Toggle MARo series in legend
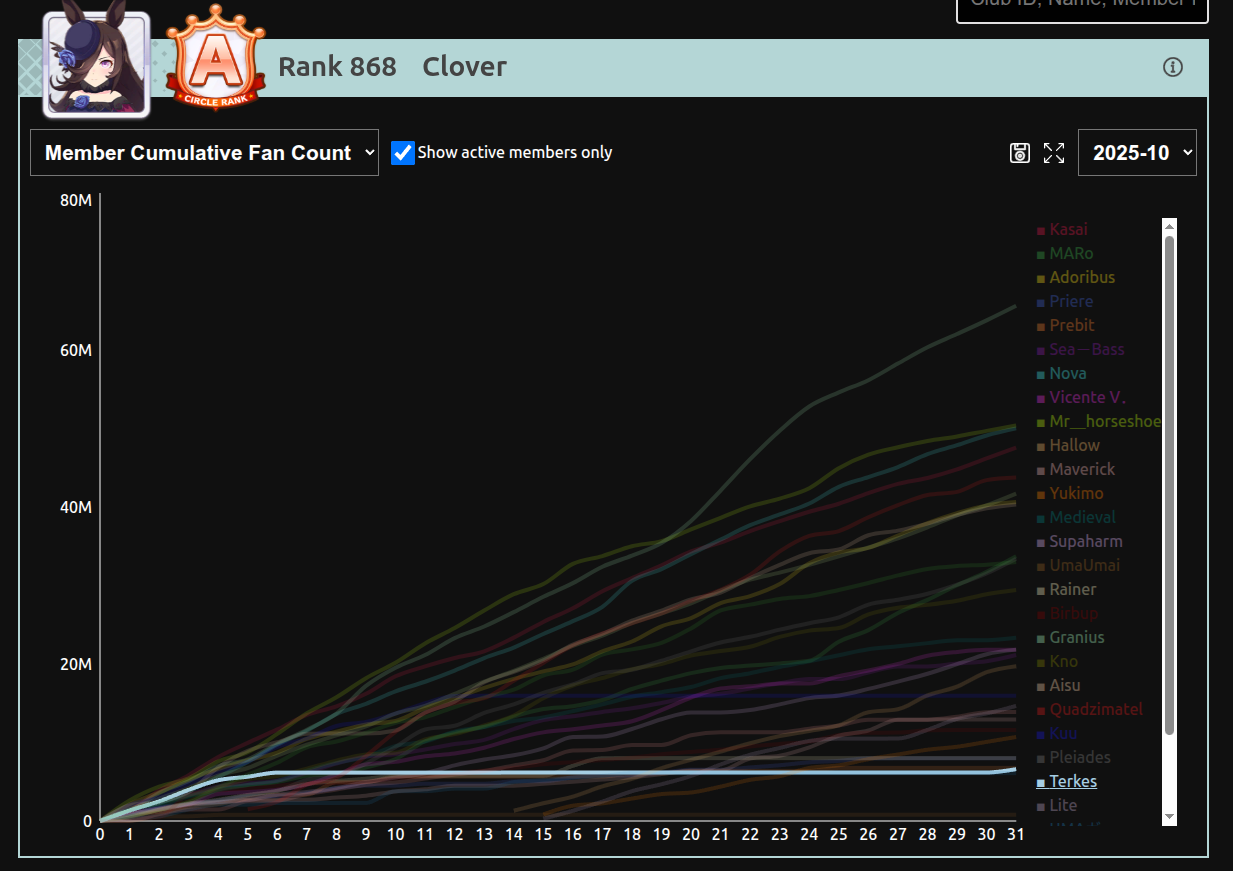The image size is (1233, 871). point(1065,253)
